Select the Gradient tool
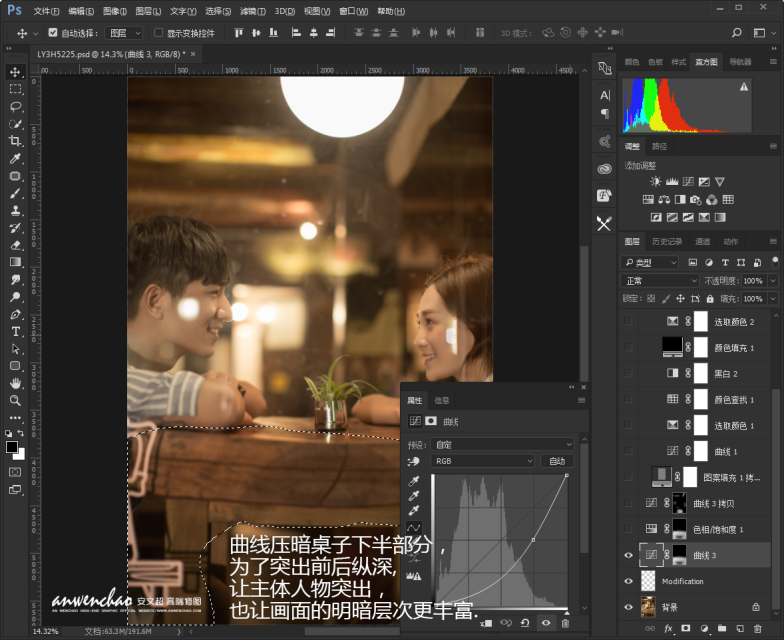 point(15,262)
